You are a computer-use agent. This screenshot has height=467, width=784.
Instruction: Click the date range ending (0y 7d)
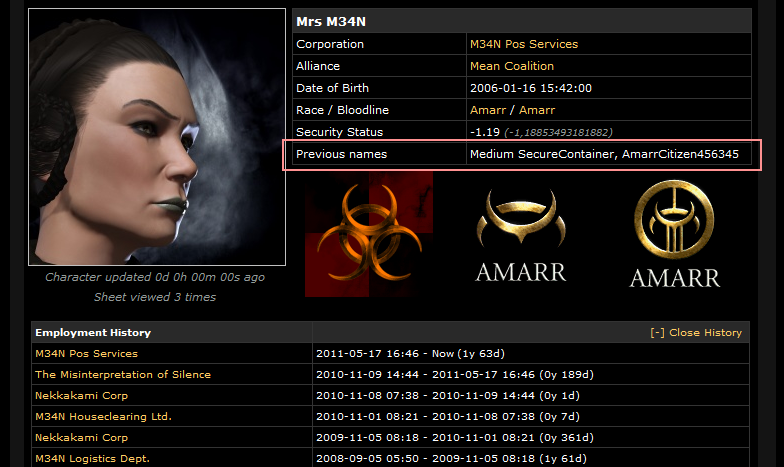click(x=448, y=416)
